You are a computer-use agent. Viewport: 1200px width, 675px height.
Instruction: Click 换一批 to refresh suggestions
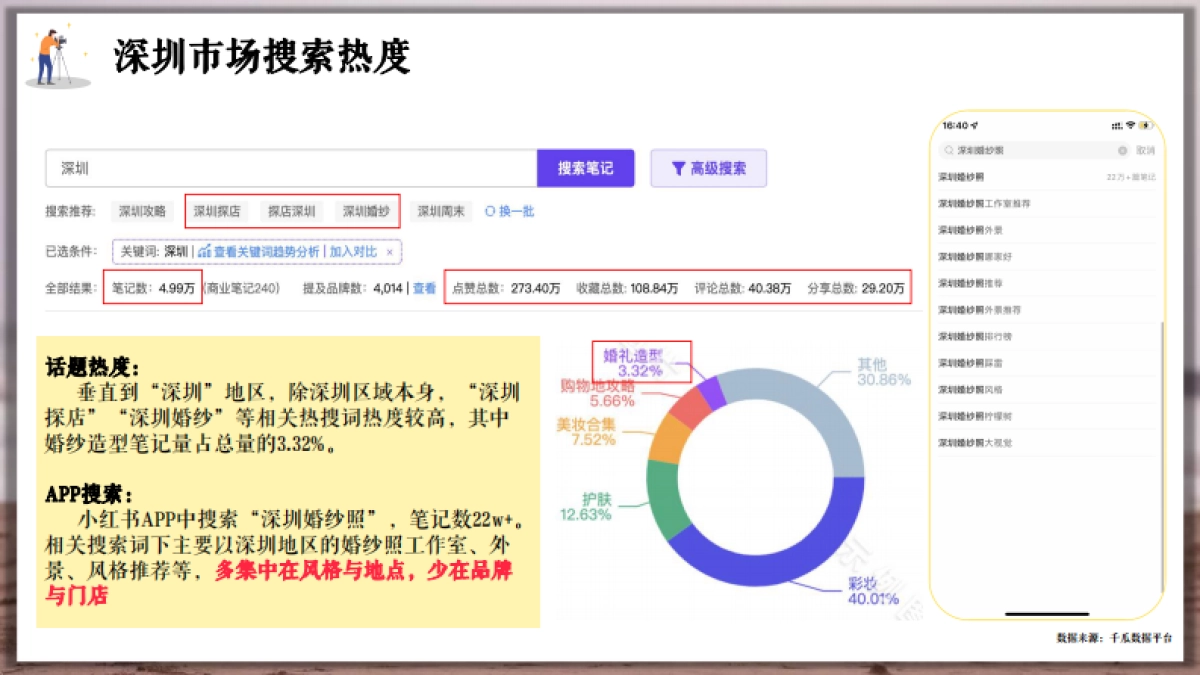click(x=514, y=212)
